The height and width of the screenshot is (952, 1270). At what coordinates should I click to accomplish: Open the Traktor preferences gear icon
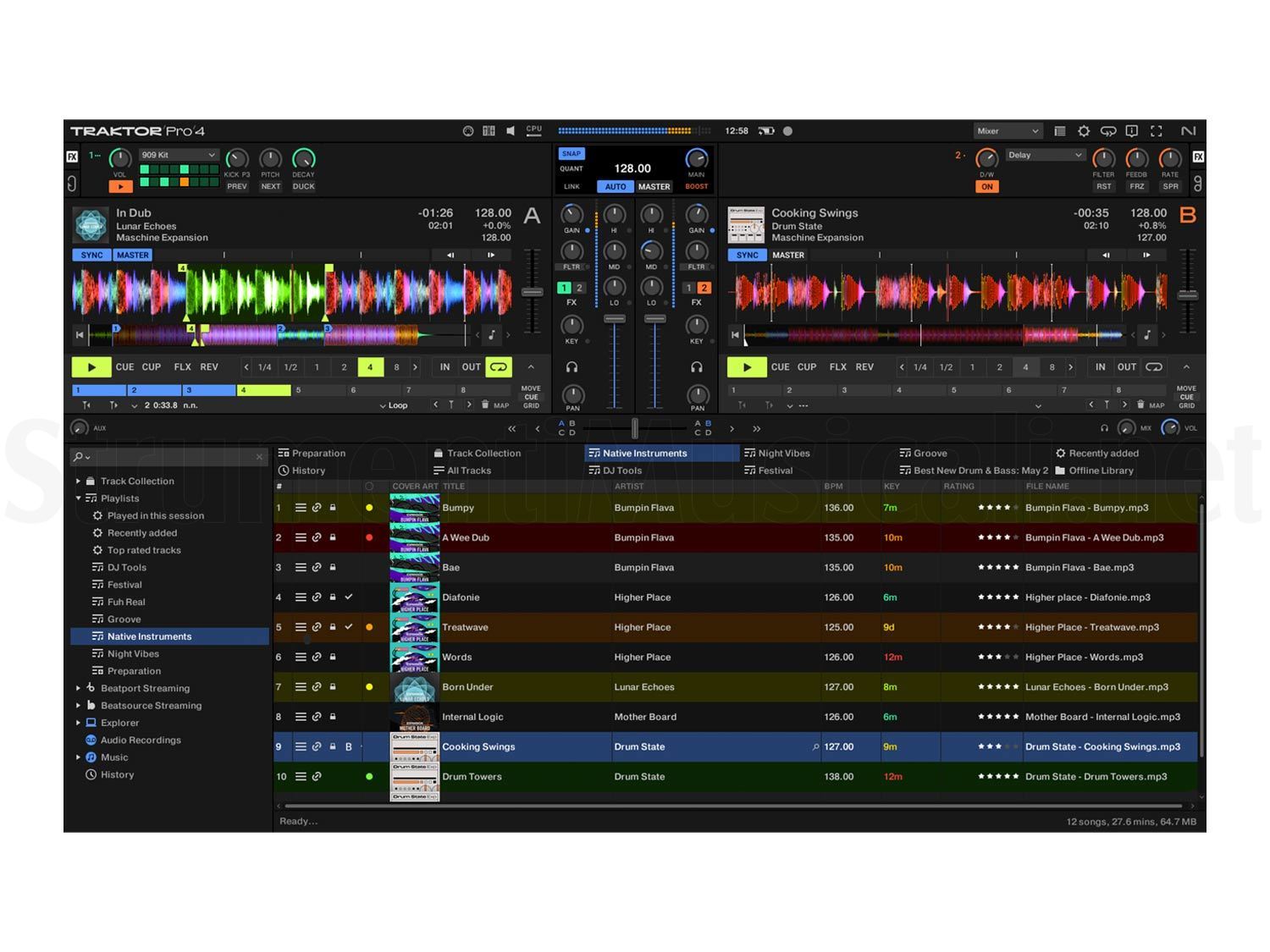(1085, 131)
